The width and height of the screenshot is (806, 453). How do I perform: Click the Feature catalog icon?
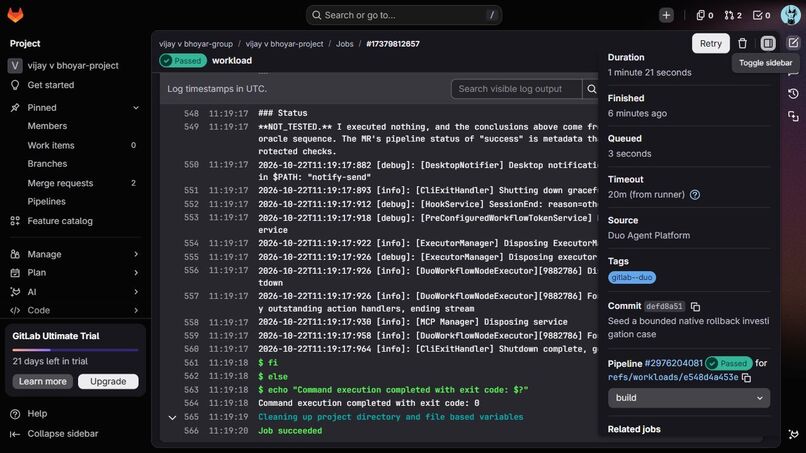click(x=15, y=221)
